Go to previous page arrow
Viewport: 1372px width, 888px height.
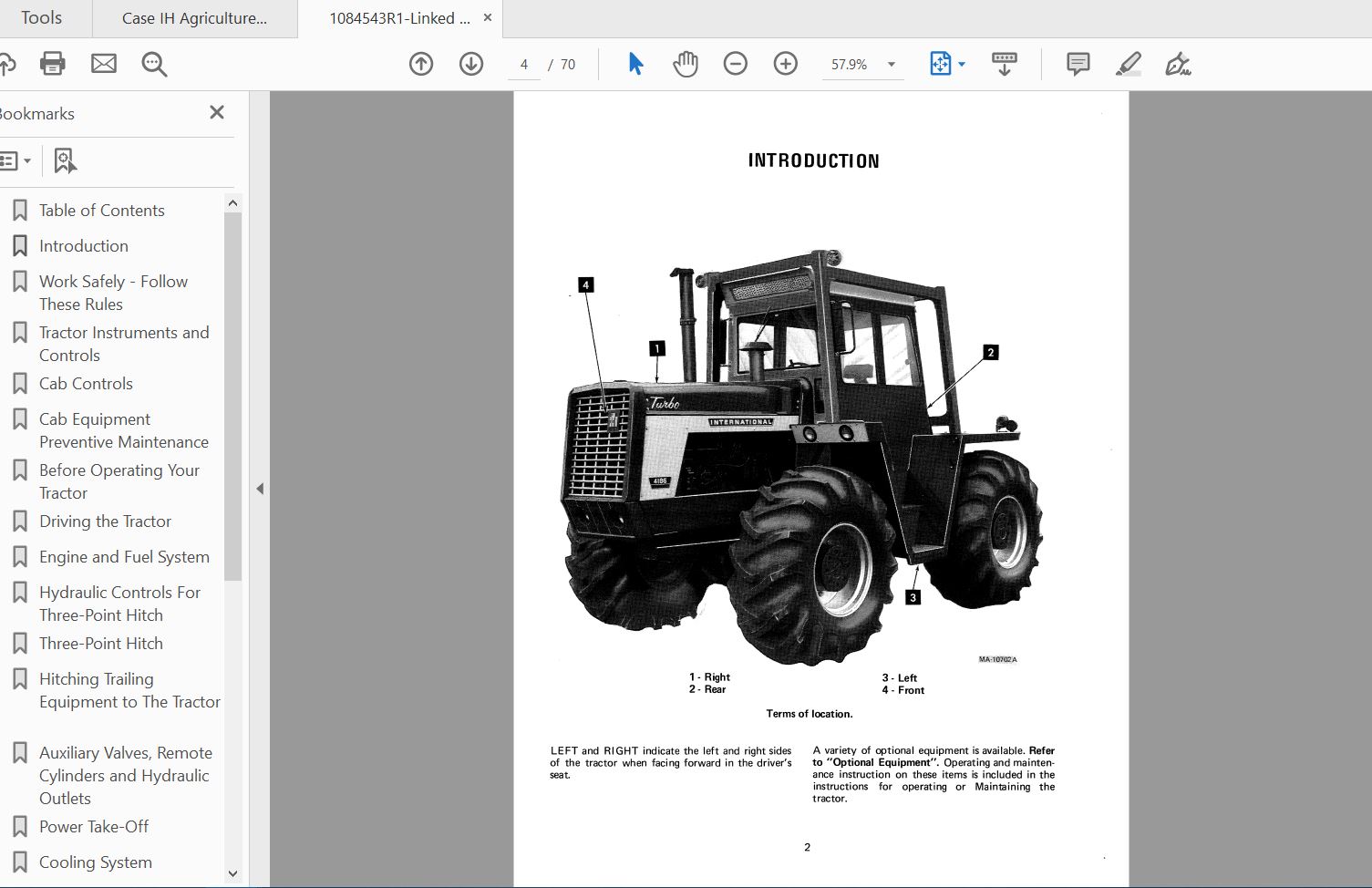[x=421, y=64]
